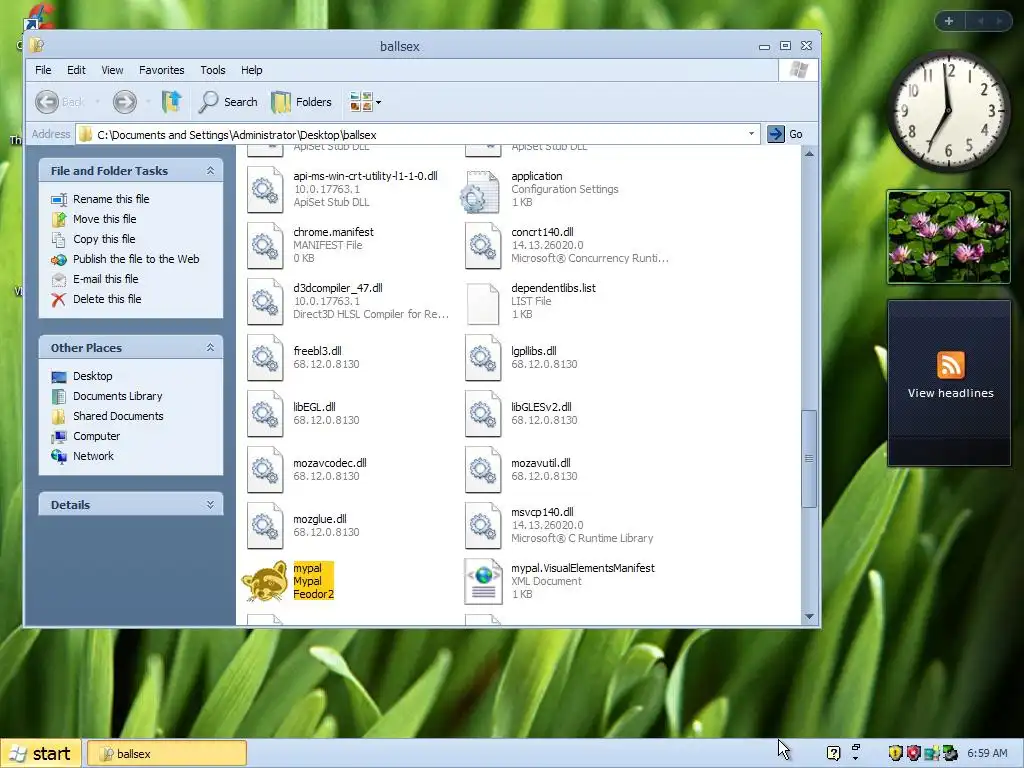Click the Back arrow toolbar button
Screen dimensions: 1024x768
[x=47, y=102]
